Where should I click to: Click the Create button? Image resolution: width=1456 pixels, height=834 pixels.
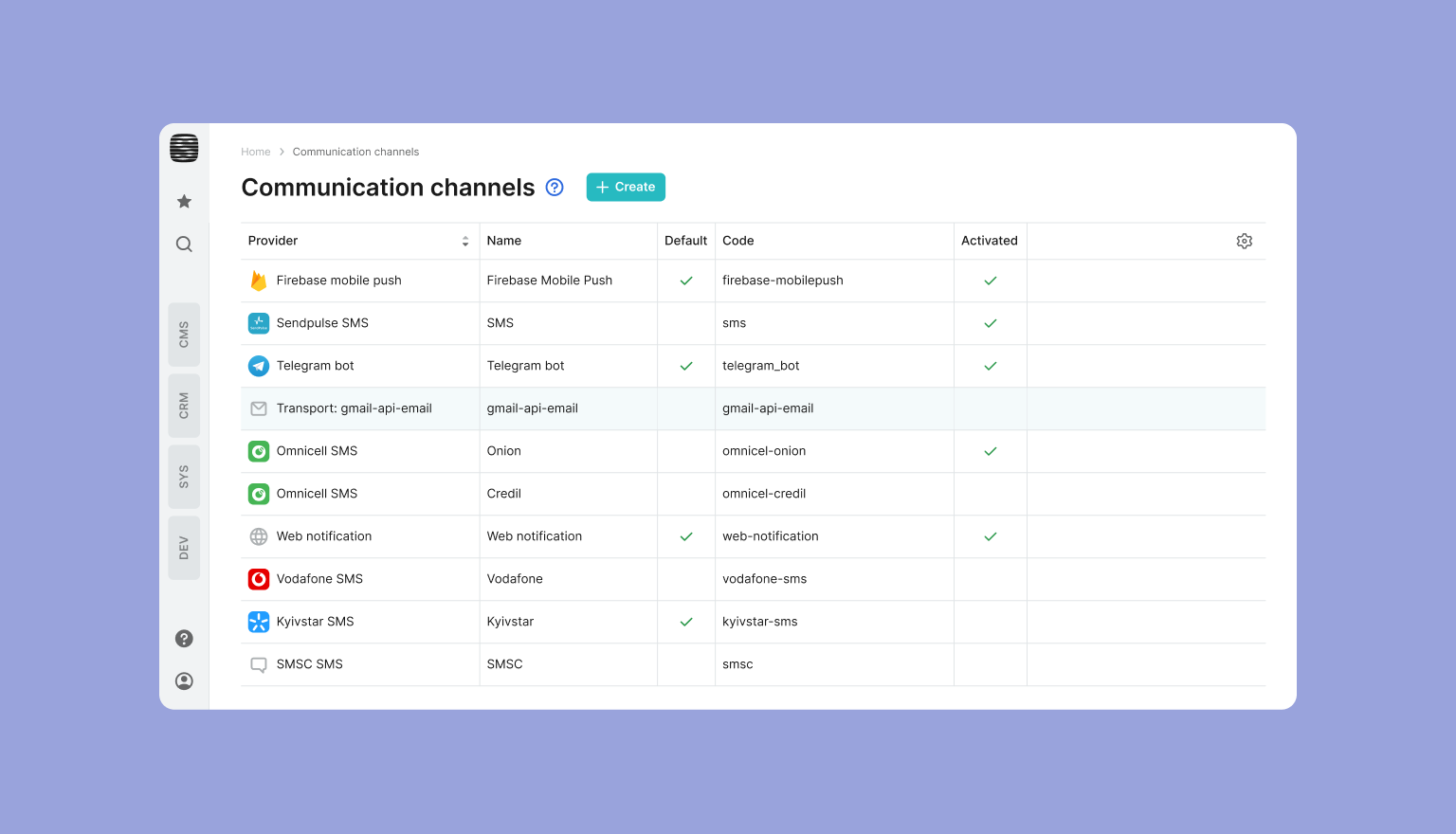tap(626, 188)
